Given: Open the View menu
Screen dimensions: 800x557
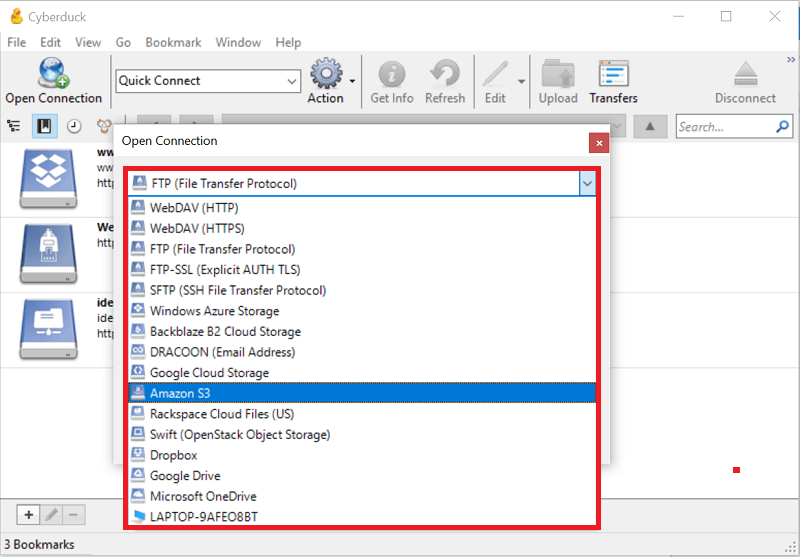Looking at the screenshot, I should click(88, 42).
